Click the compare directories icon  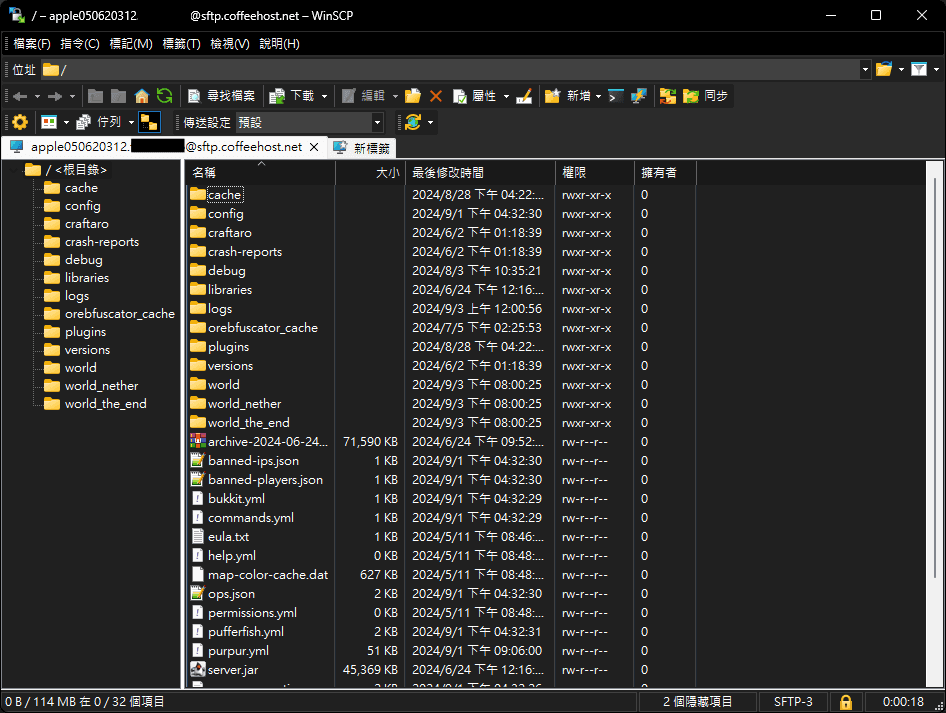[668, 96]
